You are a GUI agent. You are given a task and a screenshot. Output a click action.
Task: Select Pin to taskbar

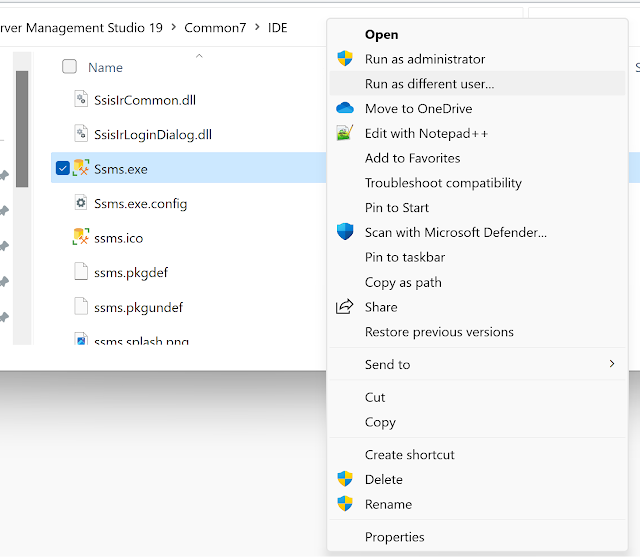point(405,257)
